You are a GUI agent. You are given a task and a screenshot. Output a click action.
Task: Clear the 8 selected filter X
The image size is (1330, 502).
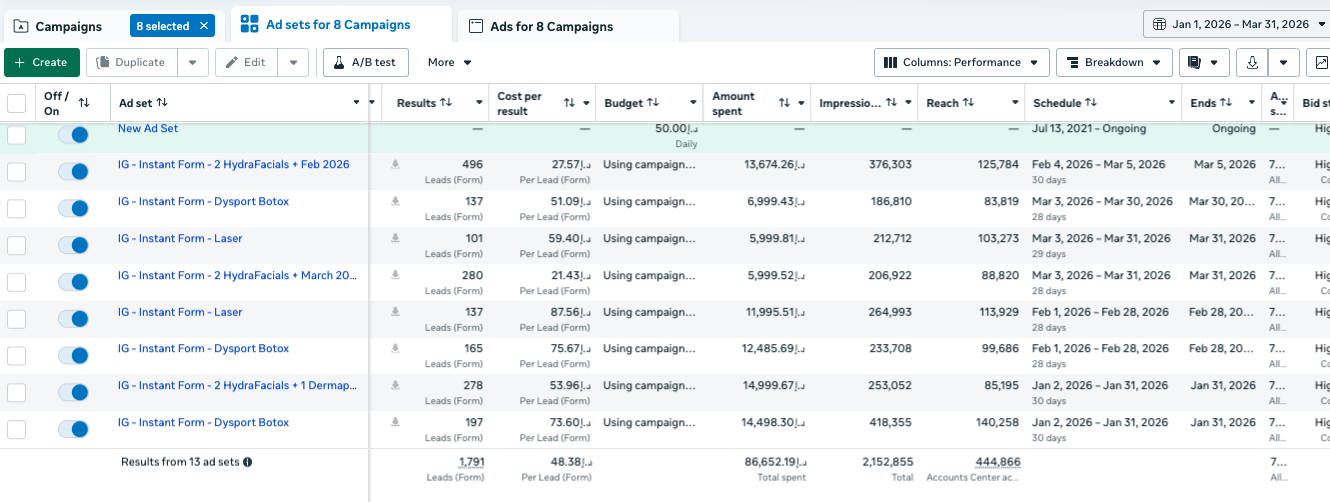(x=204, y=26)
